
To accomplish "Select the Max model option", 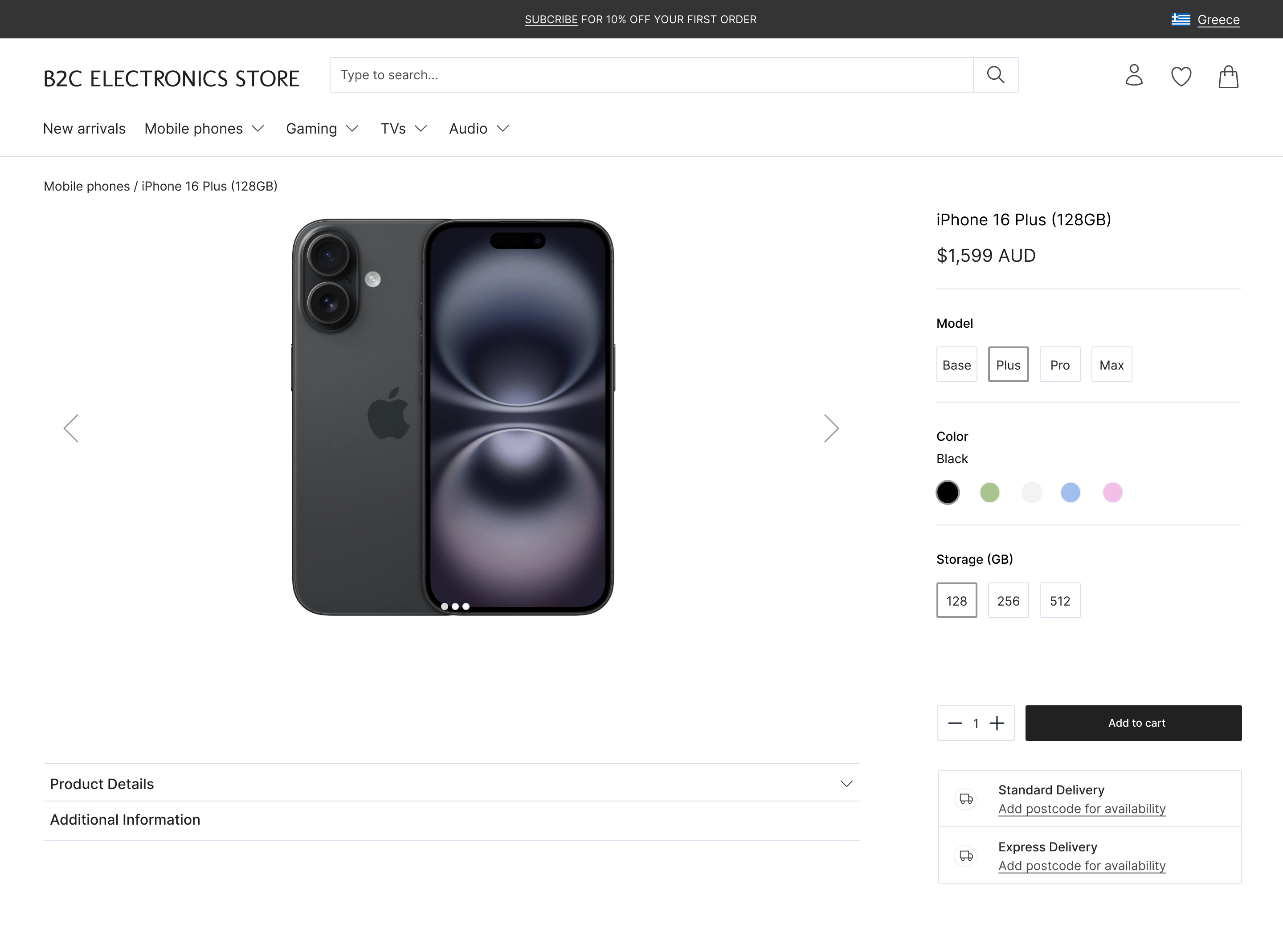I will [1111, 365].
